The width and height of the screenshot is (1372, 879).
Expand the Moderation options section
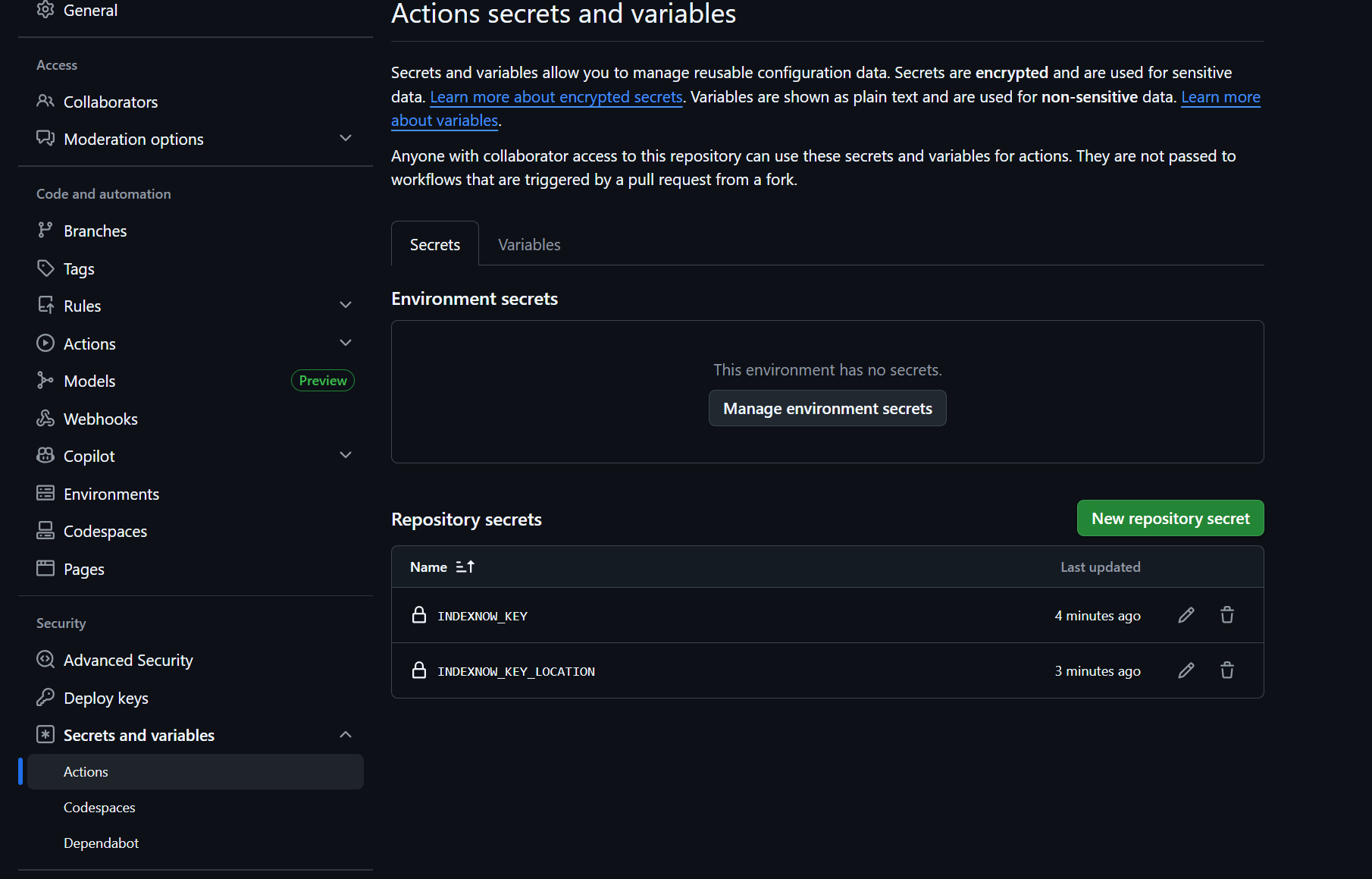(346, 139)
